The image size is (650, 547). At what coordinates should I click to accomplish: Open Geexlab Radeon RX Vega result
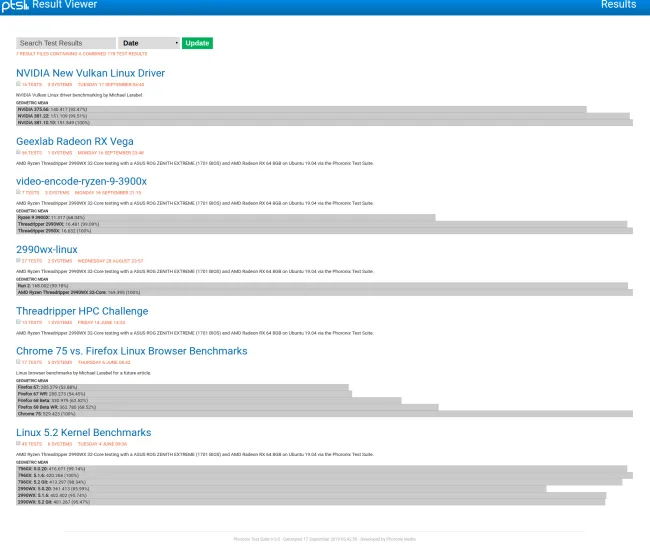pyautogui.click(x=75, y=141)
